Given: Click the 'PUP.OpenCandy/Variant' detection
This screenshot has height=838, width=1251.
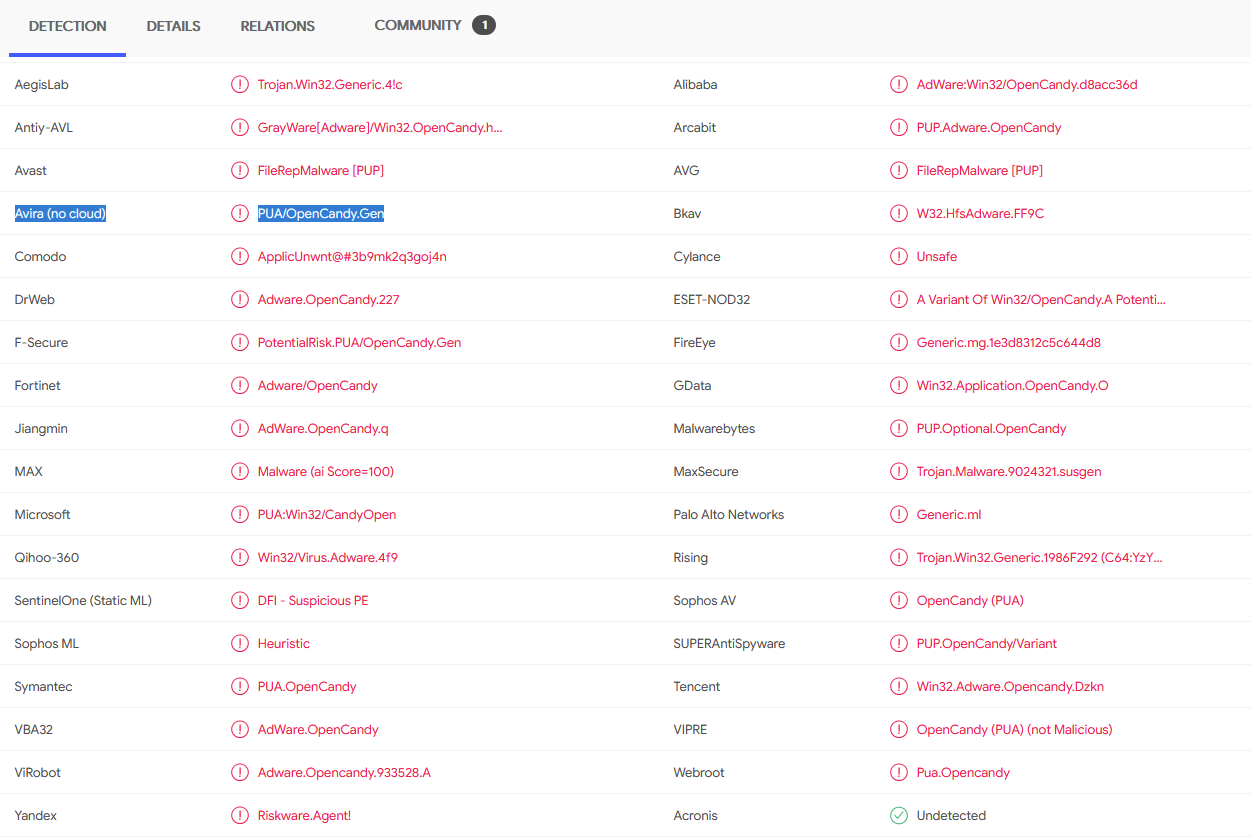Looking at the screenshot, I should [987, 644].
